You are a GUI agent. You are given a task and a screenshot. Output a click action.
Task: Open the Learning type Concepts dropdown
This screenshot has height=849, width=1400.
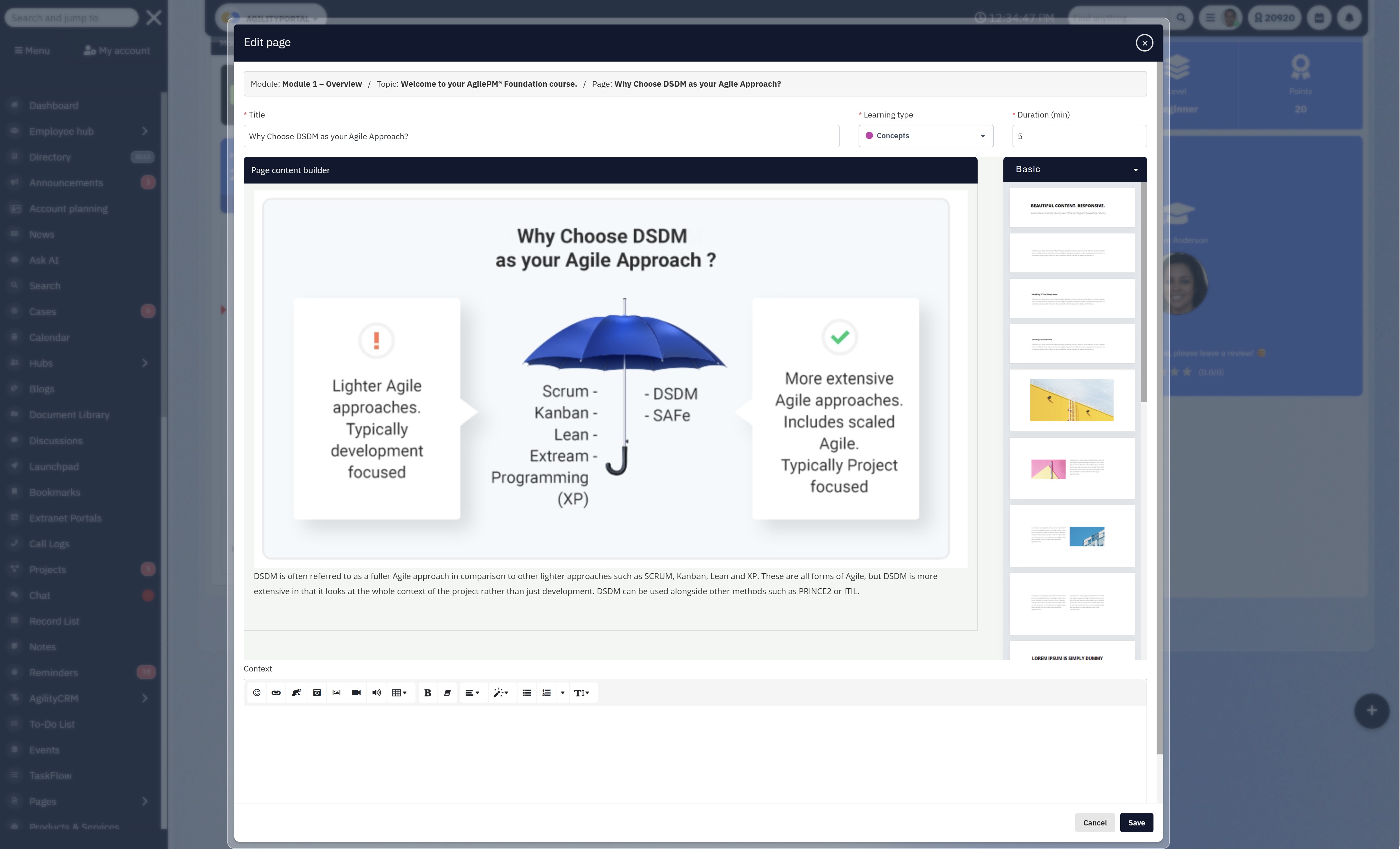[x=925, y=136]
